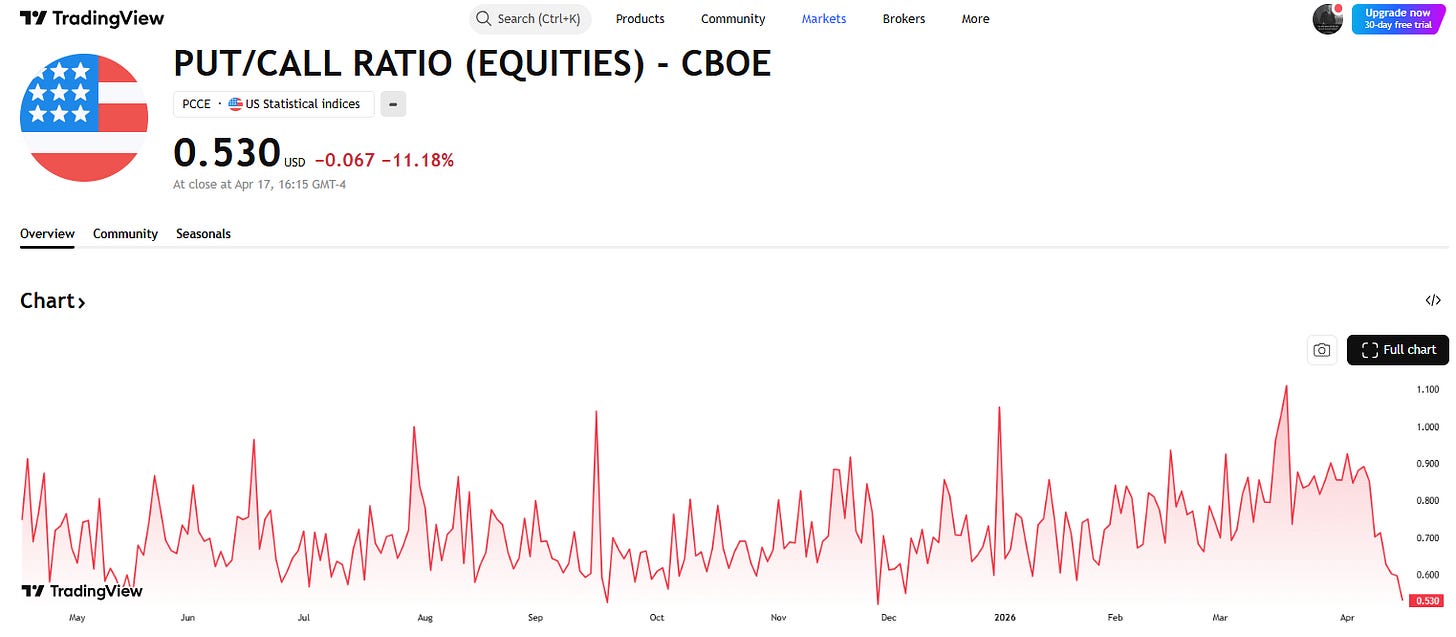Open the Products menu

(640, 19)
